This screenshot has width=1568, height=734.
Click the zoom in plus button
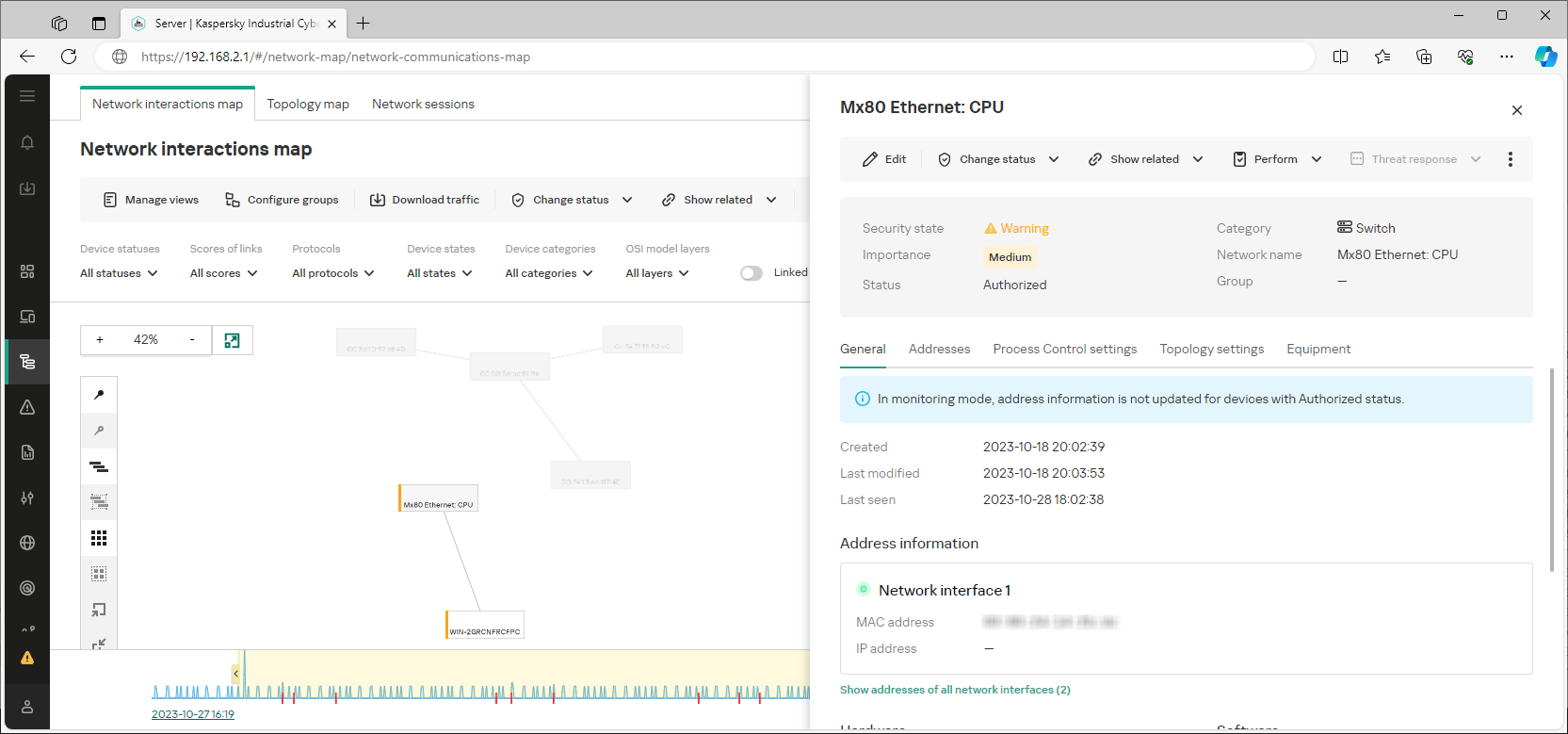[x=100, y=340]
